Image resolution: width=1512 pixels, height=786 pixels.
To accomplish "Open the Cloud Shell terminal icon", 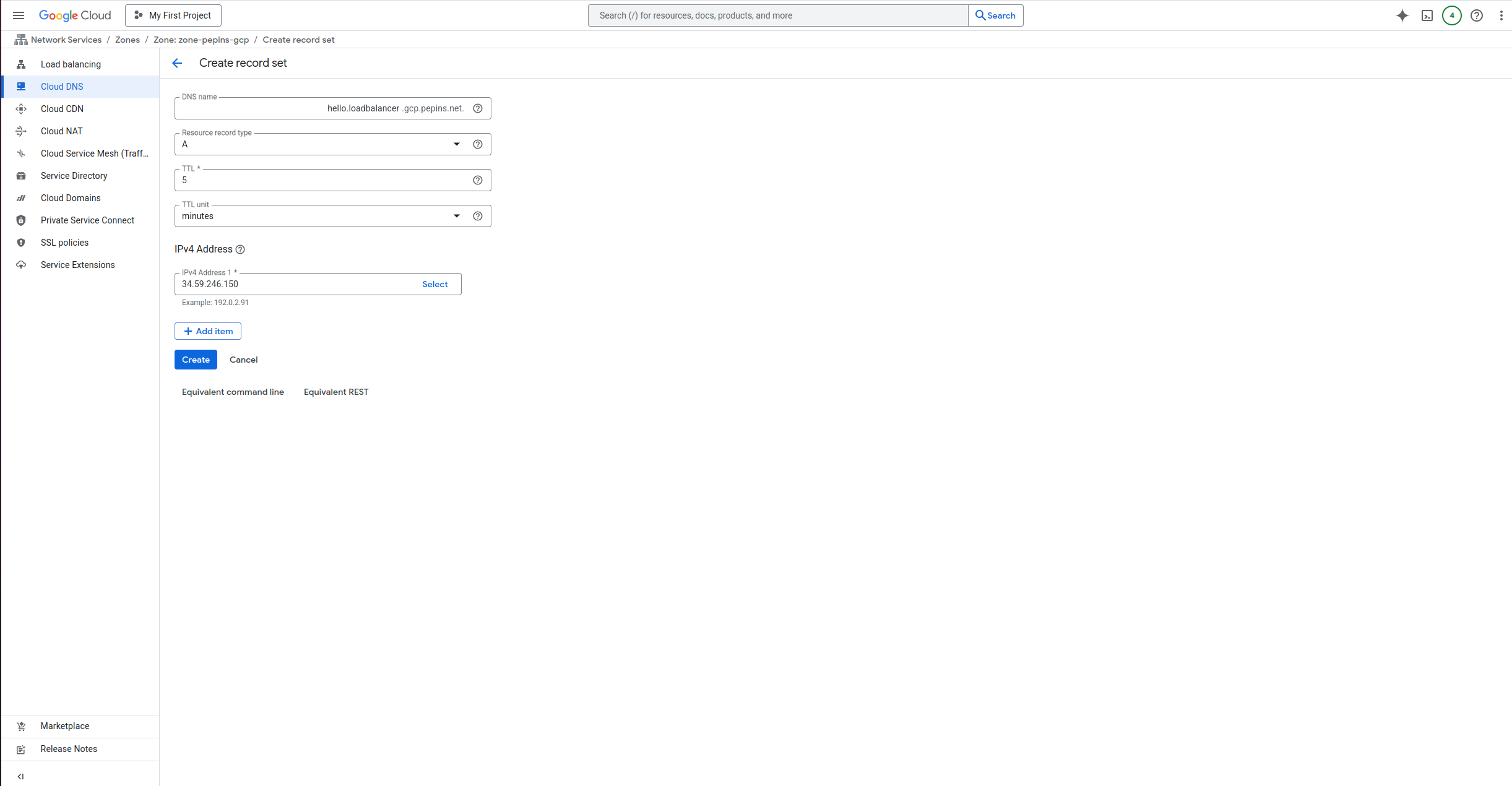I will [x=1427, y=15].
